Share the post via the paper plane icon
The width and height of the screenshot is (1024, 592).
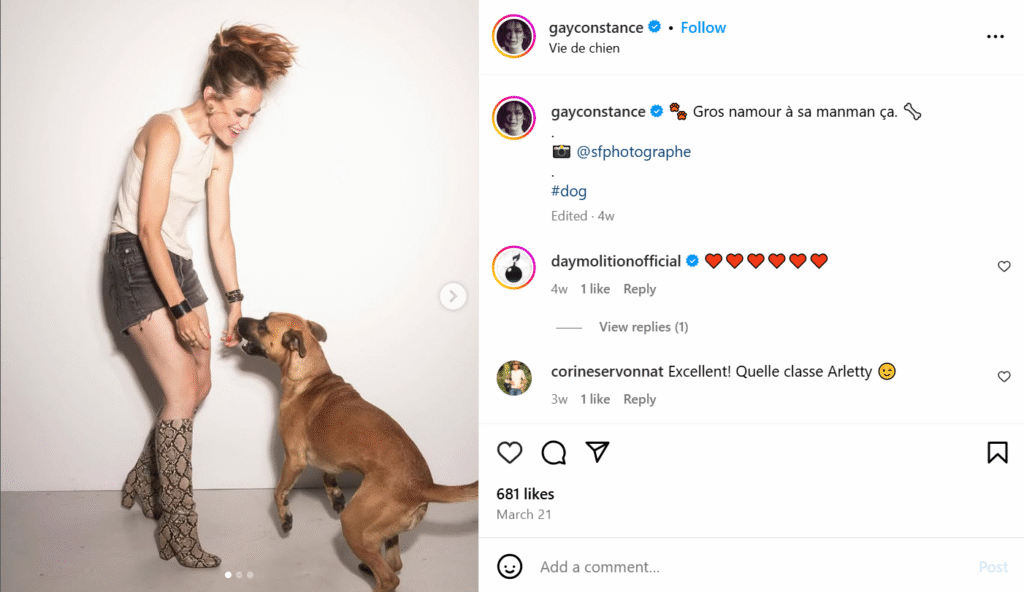pos(598,452)
